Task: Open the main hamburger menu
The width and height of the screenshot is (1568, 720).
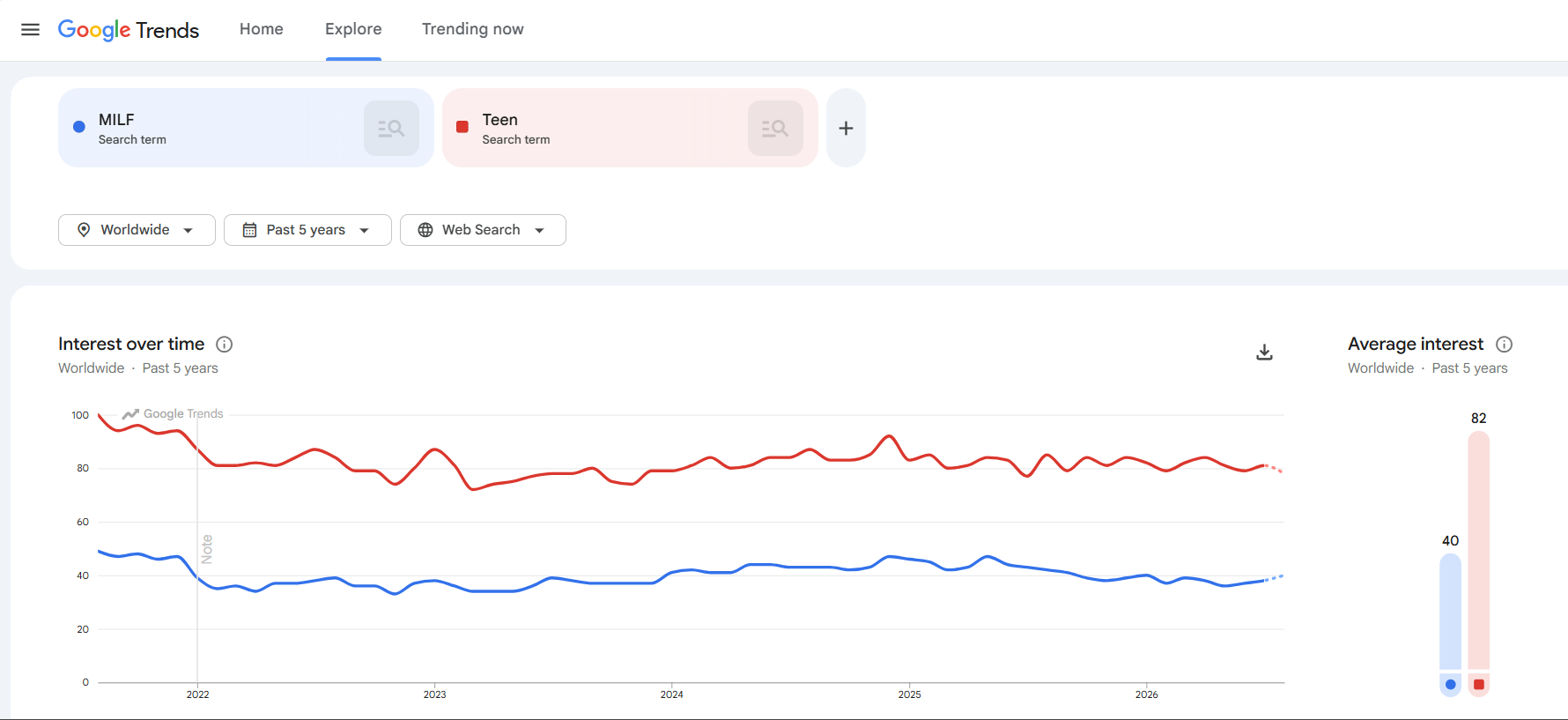Action: coord(30,30)
